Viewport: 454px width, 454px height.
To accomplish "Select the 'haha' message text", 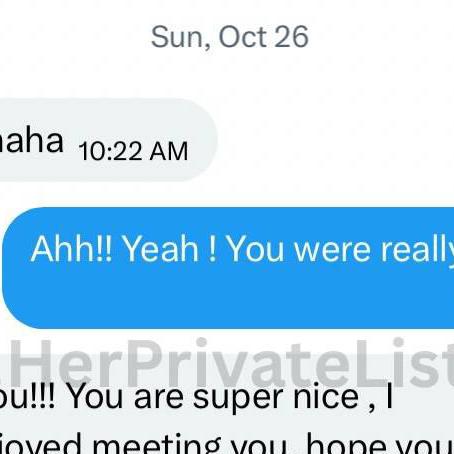I will click(31, 140).
